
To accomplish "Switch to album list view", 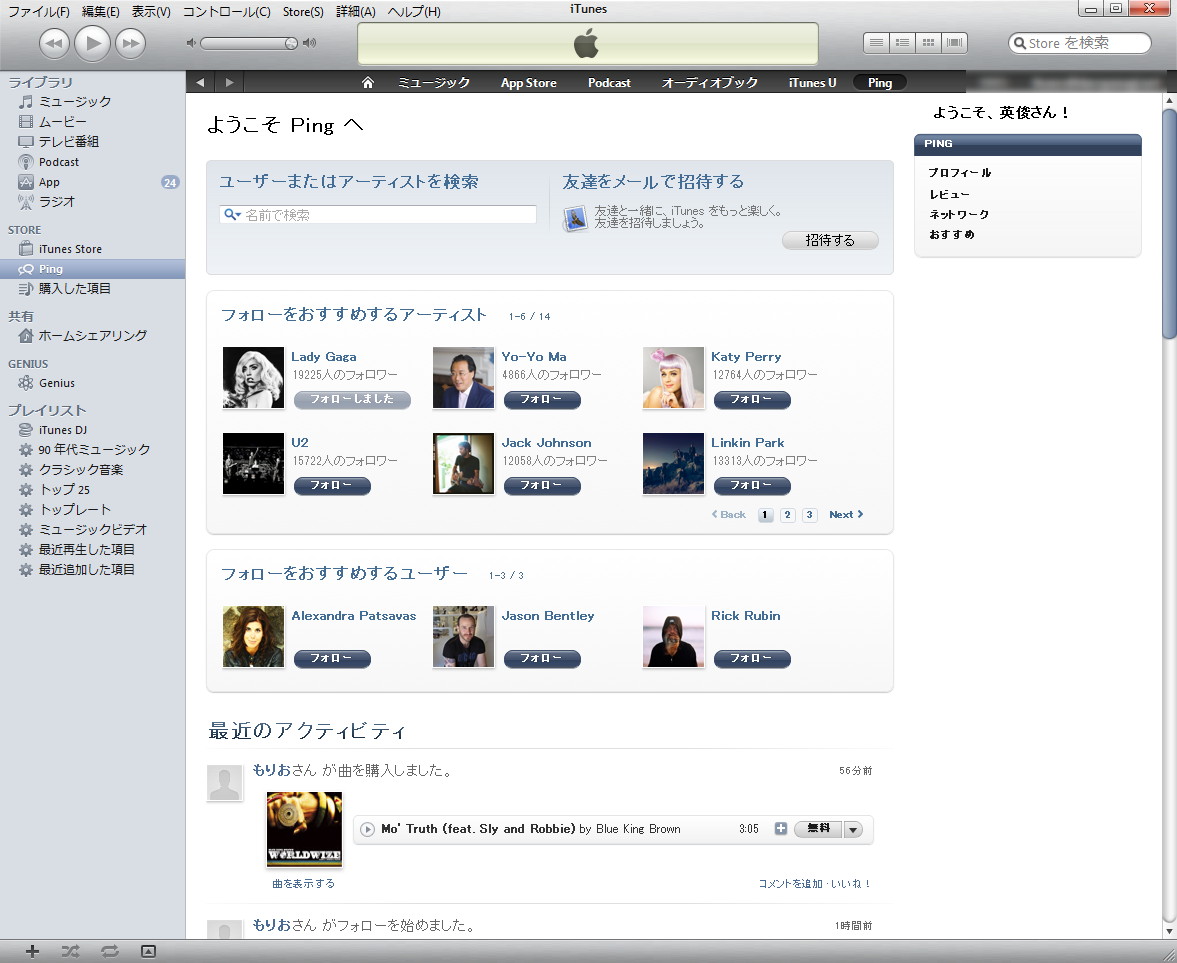I will pos(902,42).
